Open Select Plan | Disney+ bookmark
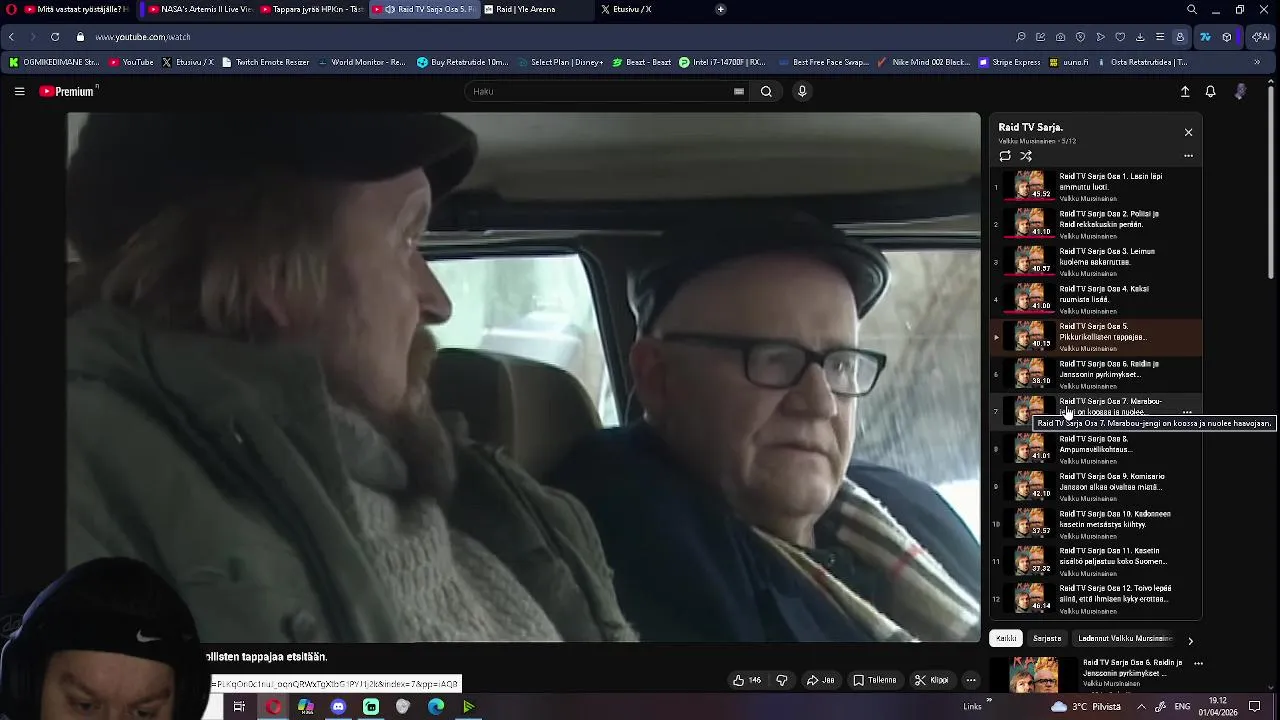 [559, 62]
